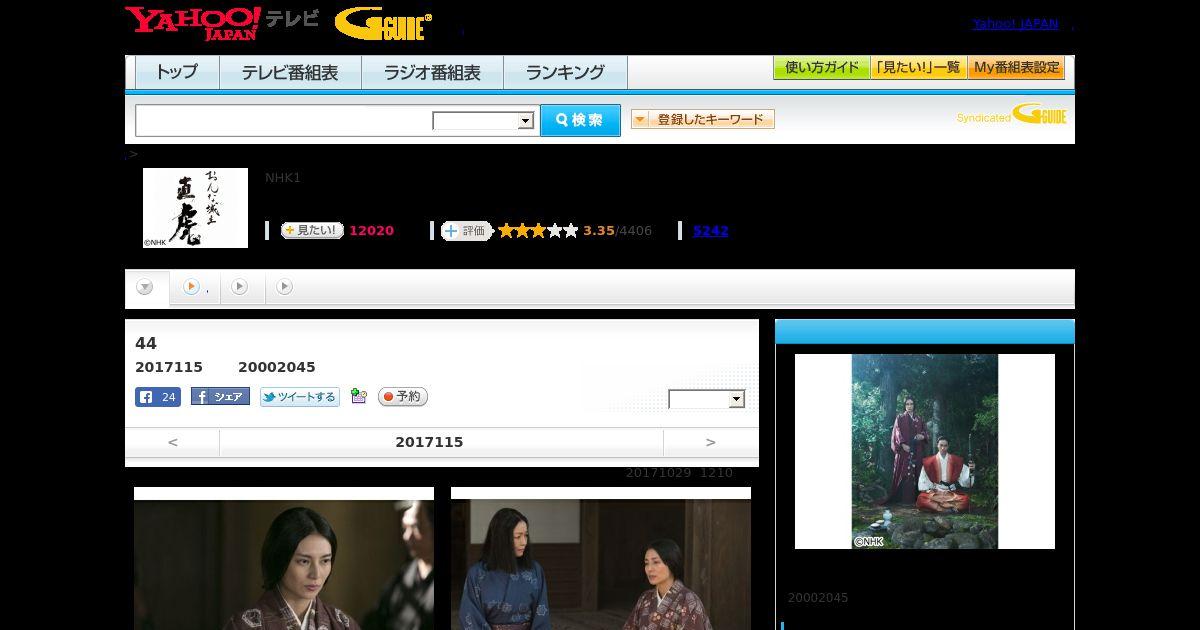Open My番組表設定
This screenshot has width=1200, height=630.
tap(1016, 68)
